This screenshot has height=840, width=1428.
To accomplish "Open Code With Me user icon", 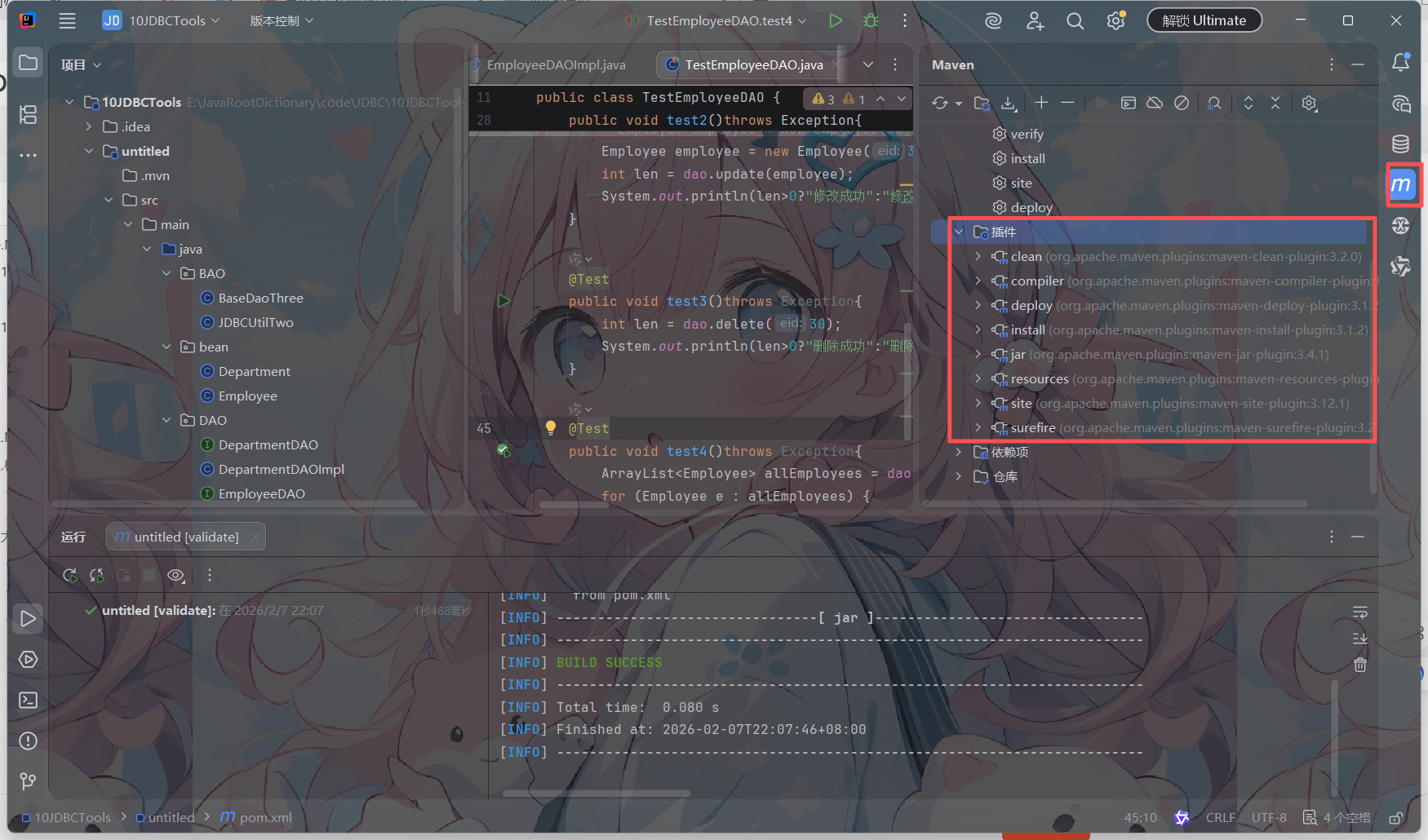I will pos(1035,21).
